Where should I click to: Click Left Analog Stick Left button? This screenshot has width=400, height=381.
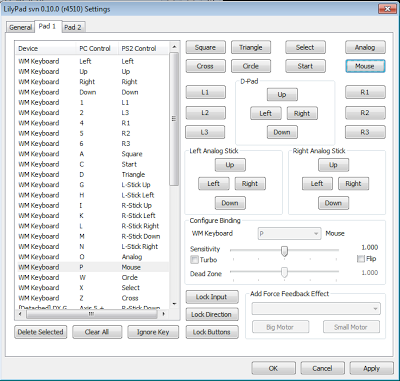point(214,183)
